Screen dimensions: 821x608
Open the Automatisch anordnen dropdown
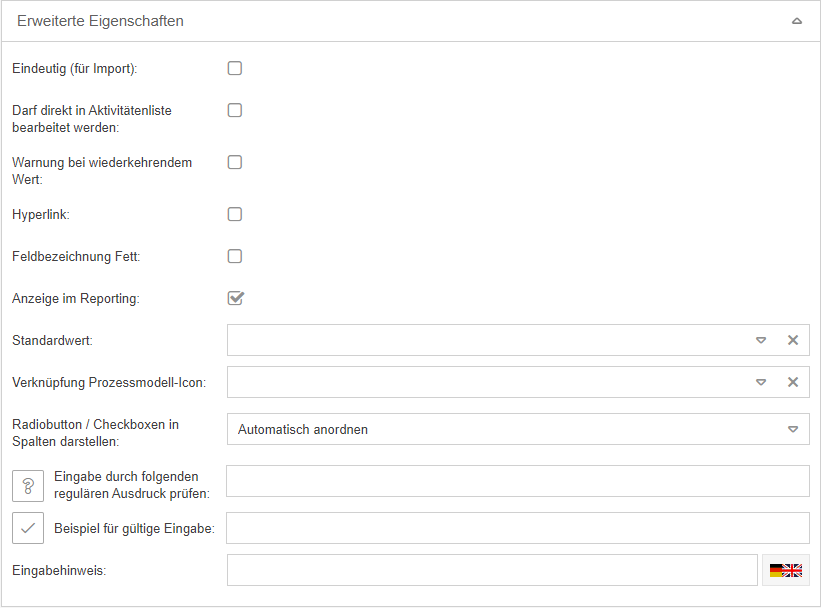pyautogui.click(x=793, y=429)
